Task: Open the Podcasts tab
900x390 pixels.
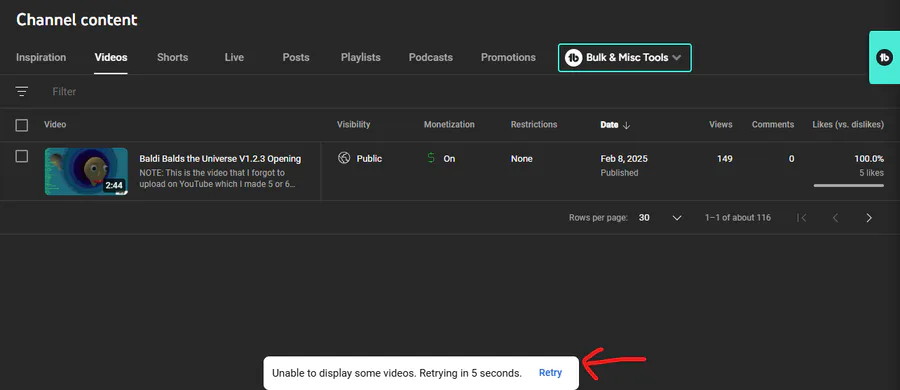Action: click(430, 57)
